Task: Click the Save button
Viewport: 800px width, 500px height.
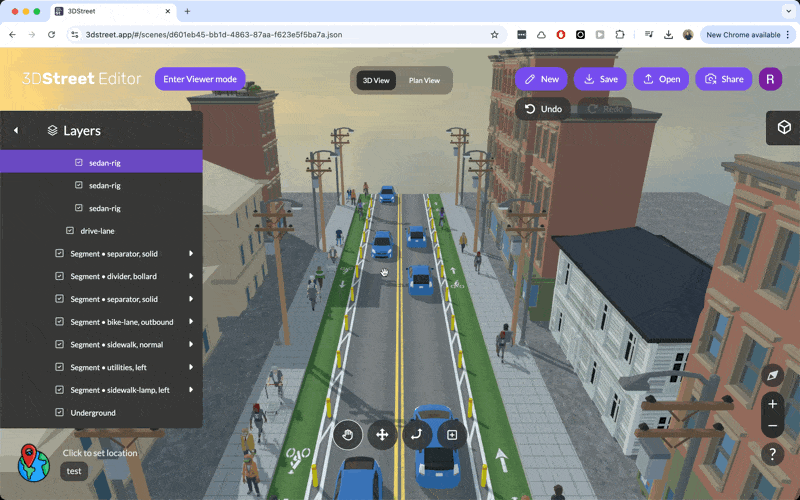Action: (x=600, y=79)
